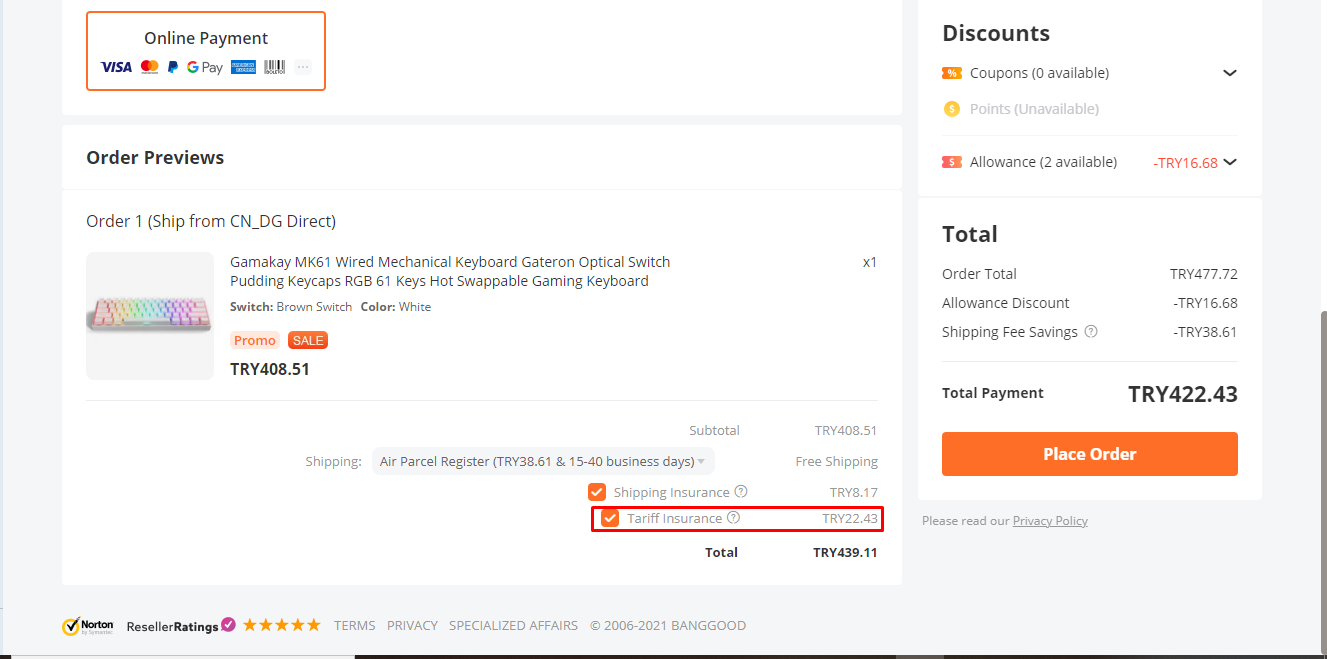Open the SPECIALIZED AFFAIRS footer link
This screenshot has height=659, width=1327.
[513, 625]
